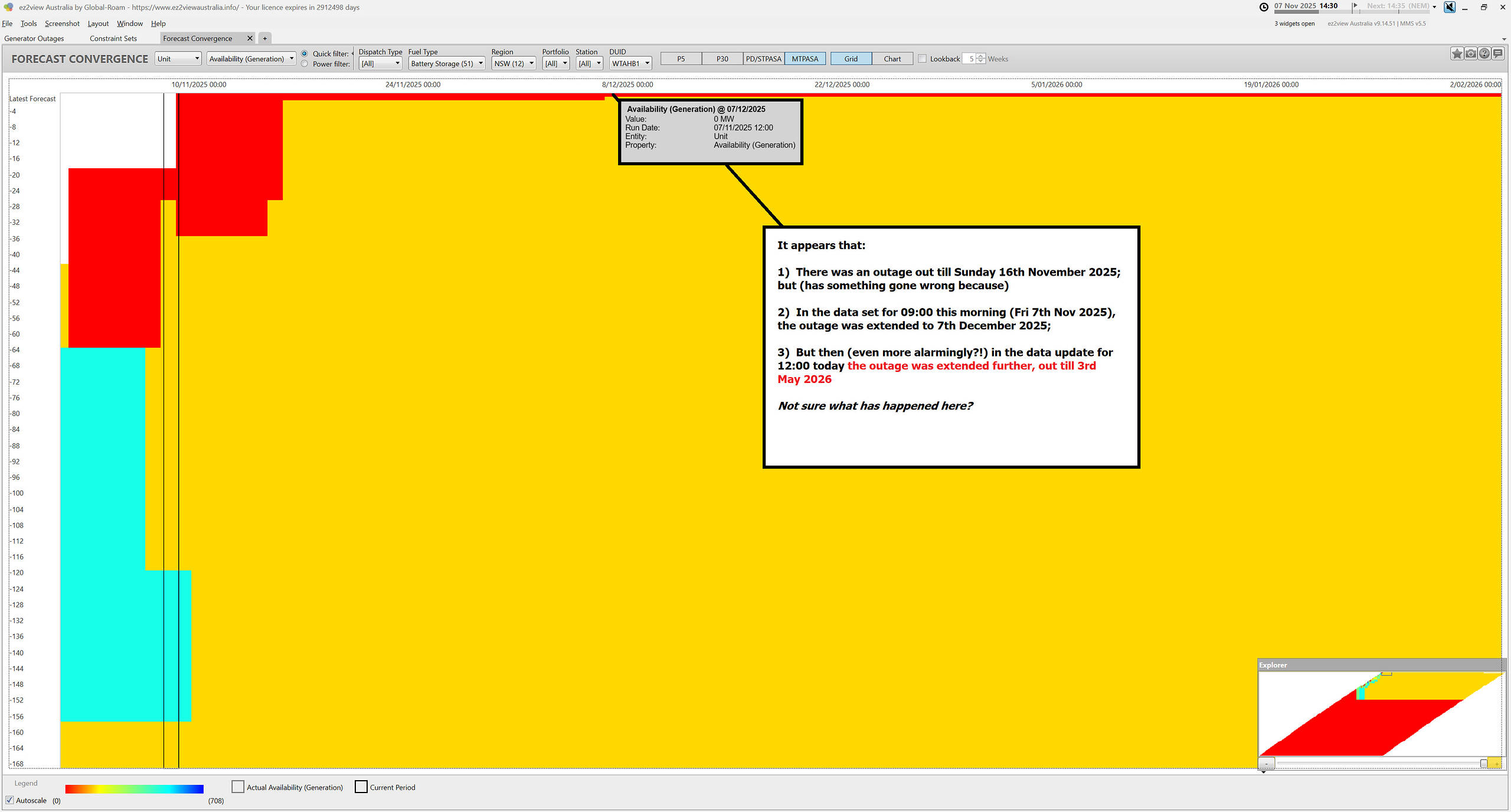Screen dimensions: 1511x812
Task: Open the DUID WTAHB1 dropdown
Action: pyautogui.click(x=630, y=64)
